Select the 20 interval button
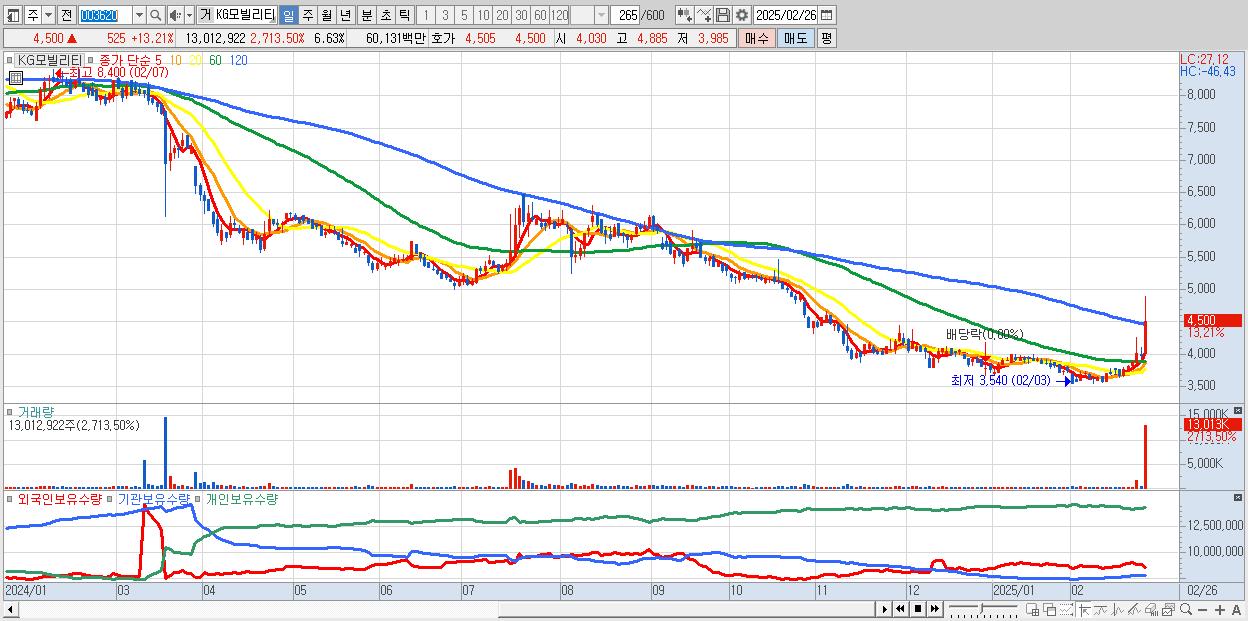The width and height of the screenshot is (1248, 621). coord(502,15)
